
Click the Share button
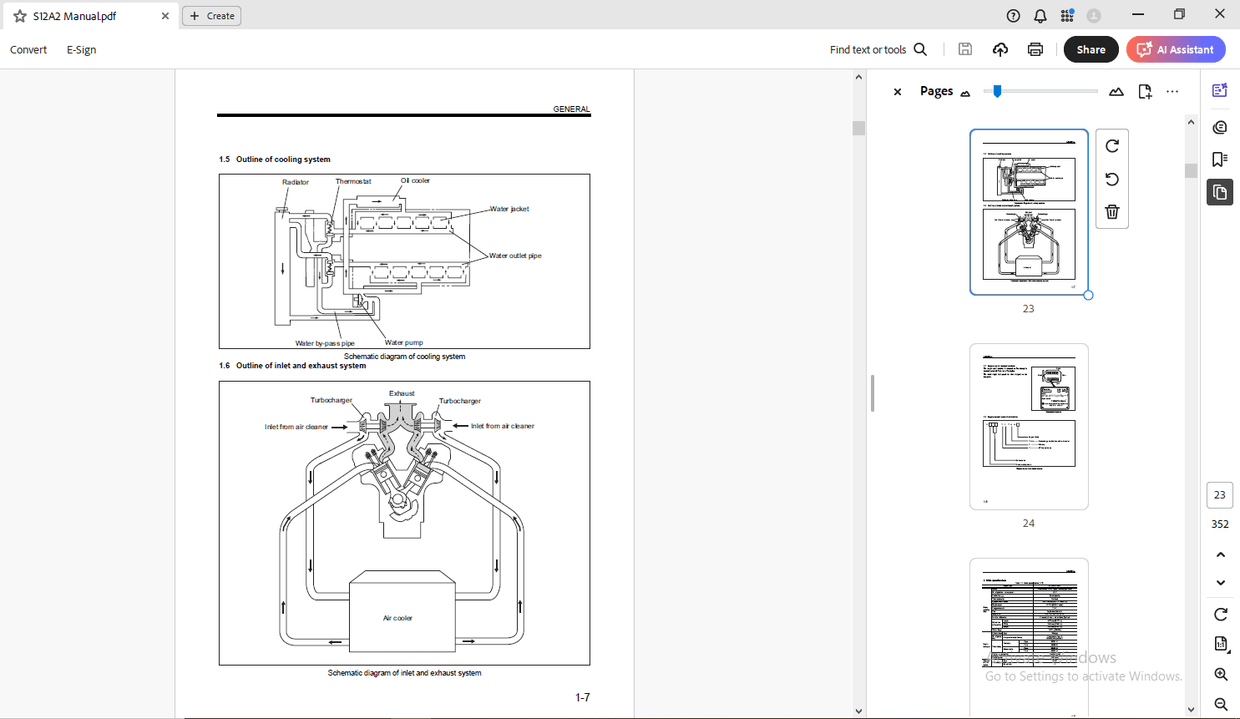pos(1091,49)
